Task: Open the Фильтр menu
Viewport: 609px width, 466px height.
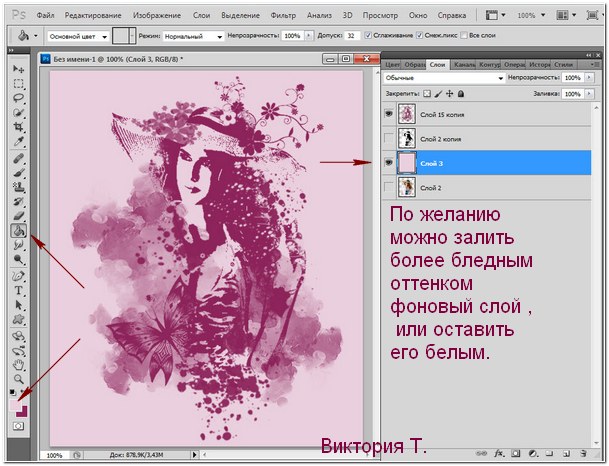Action: 283,16
